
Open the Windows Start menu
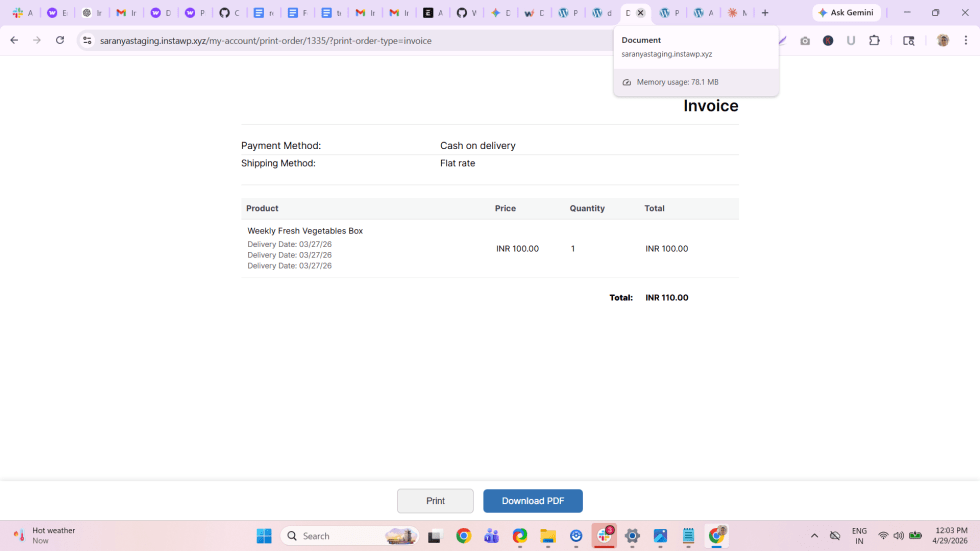264,536
